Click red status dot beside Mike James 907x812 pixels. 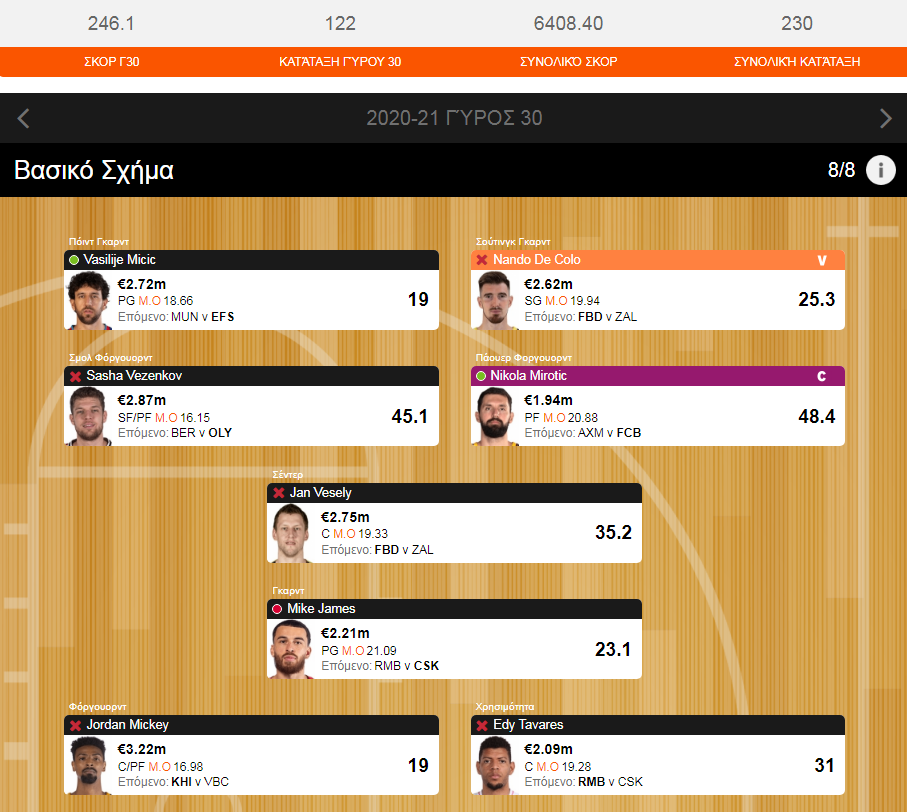coord(277,608)
